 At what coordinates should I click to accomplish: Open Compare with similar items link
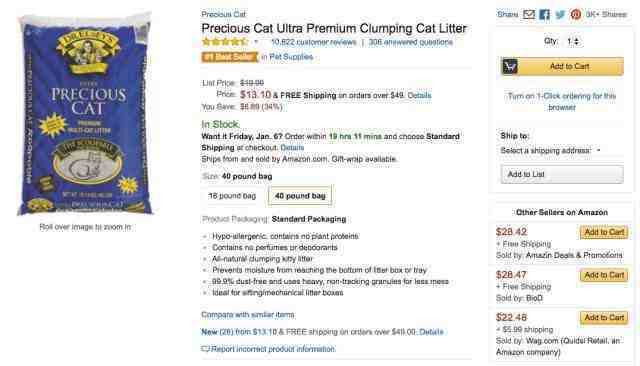click(248, 315)
